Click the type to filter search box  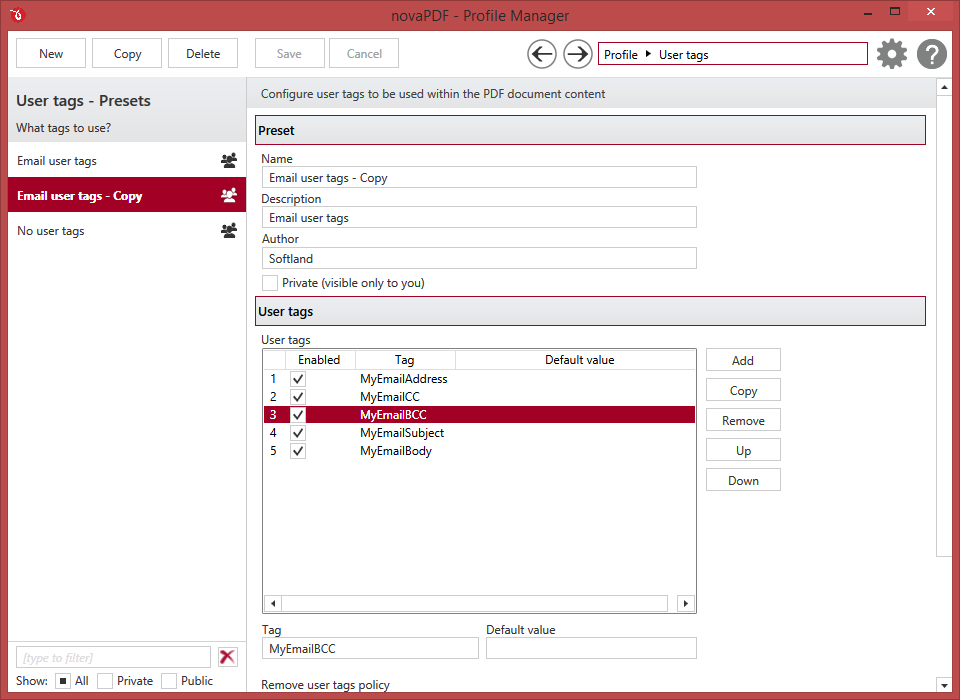pyautogui.click(x=113, y=657)
